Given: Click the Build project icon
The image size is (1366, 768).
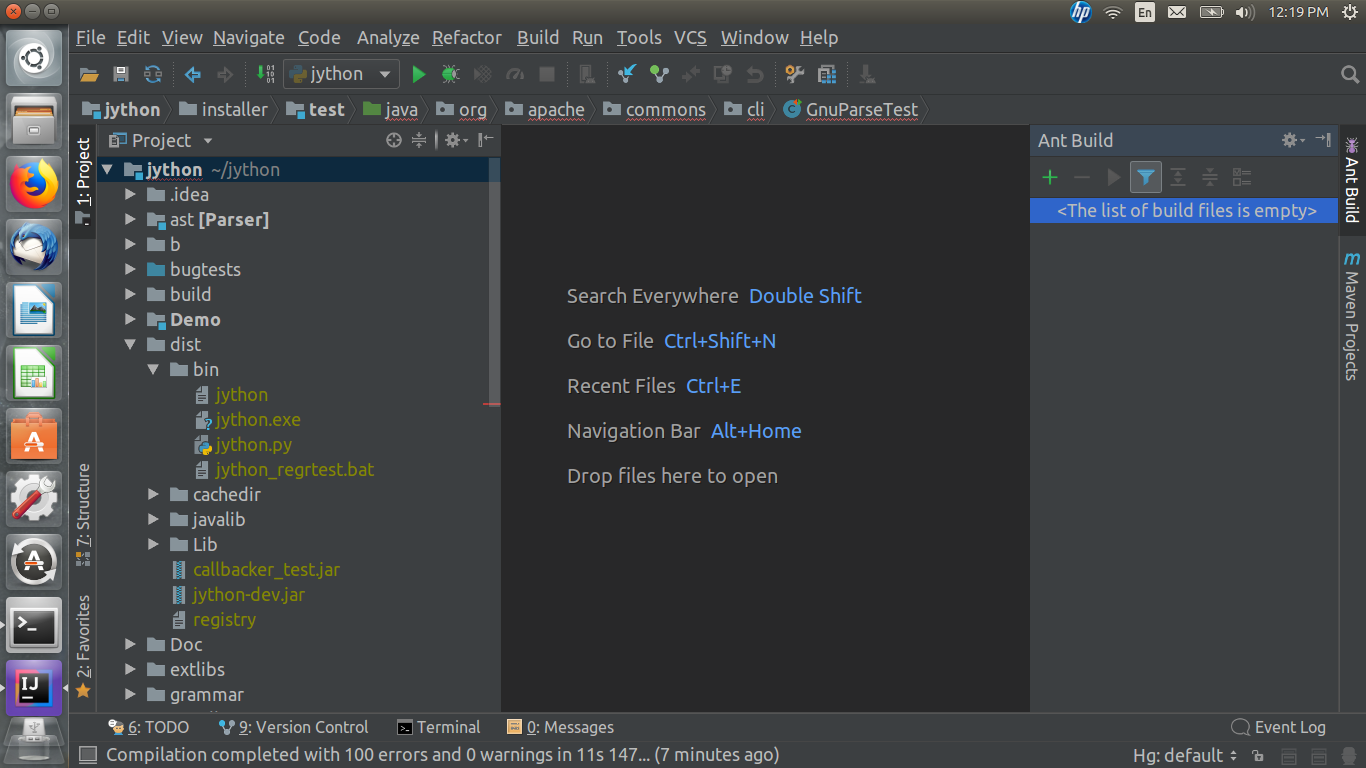Looking at the screenshot, I should click(266, 74).
